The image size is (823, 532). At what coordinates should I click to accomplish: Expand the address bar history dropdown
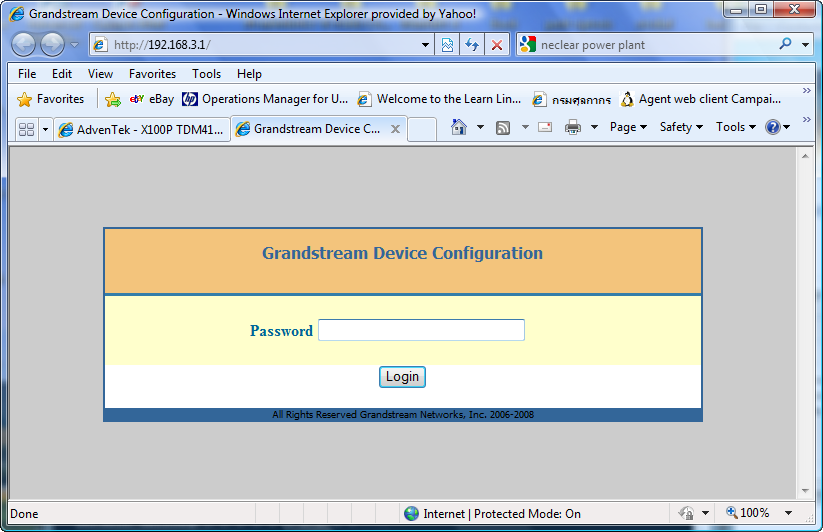tap(426, 45)
